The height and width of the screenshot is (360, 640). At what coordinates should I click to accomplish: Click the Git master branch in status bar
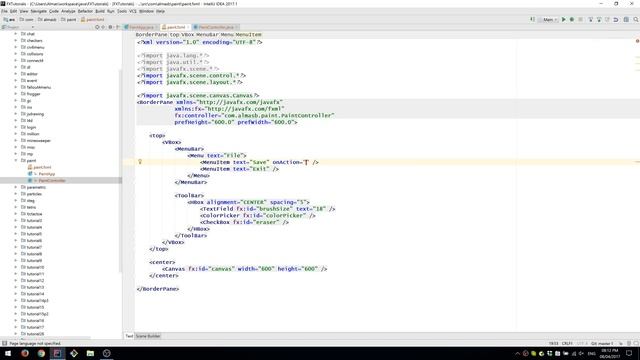[602, 344]
